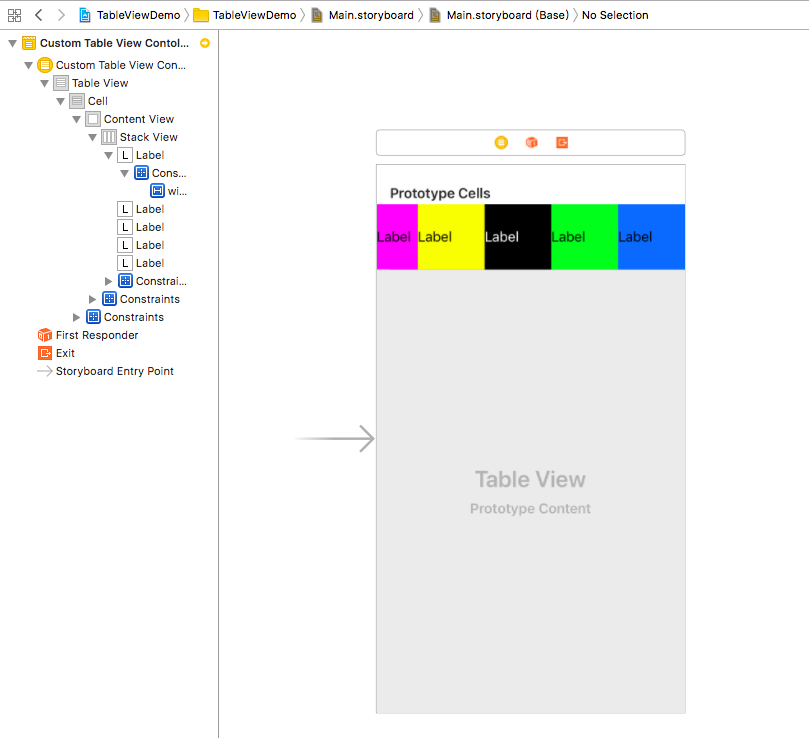
Task: Collapse the Stack View disclosure triangle
Action: [92, 138]
